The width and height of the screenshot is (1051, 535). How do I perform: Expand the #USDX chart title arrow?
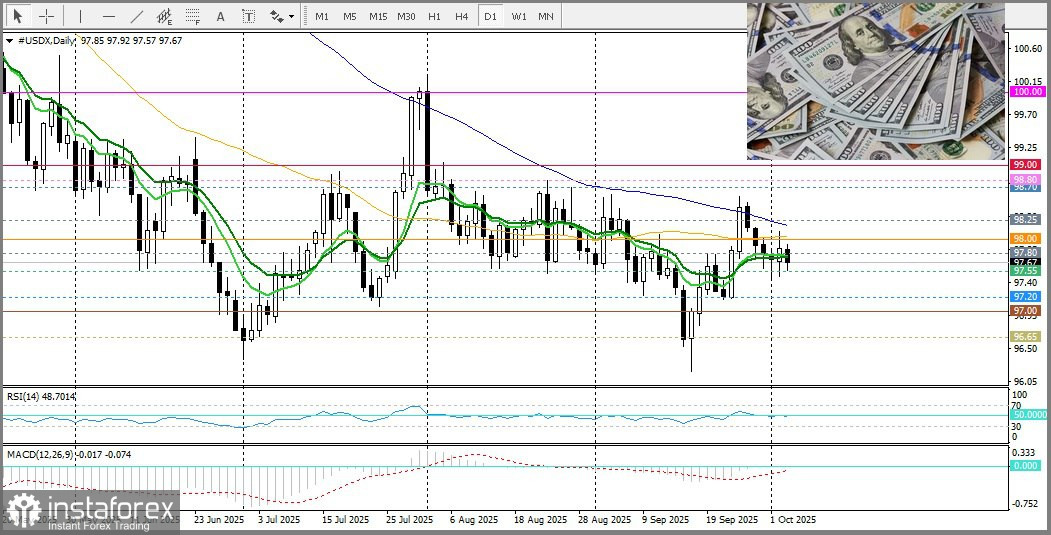[10, 41]
